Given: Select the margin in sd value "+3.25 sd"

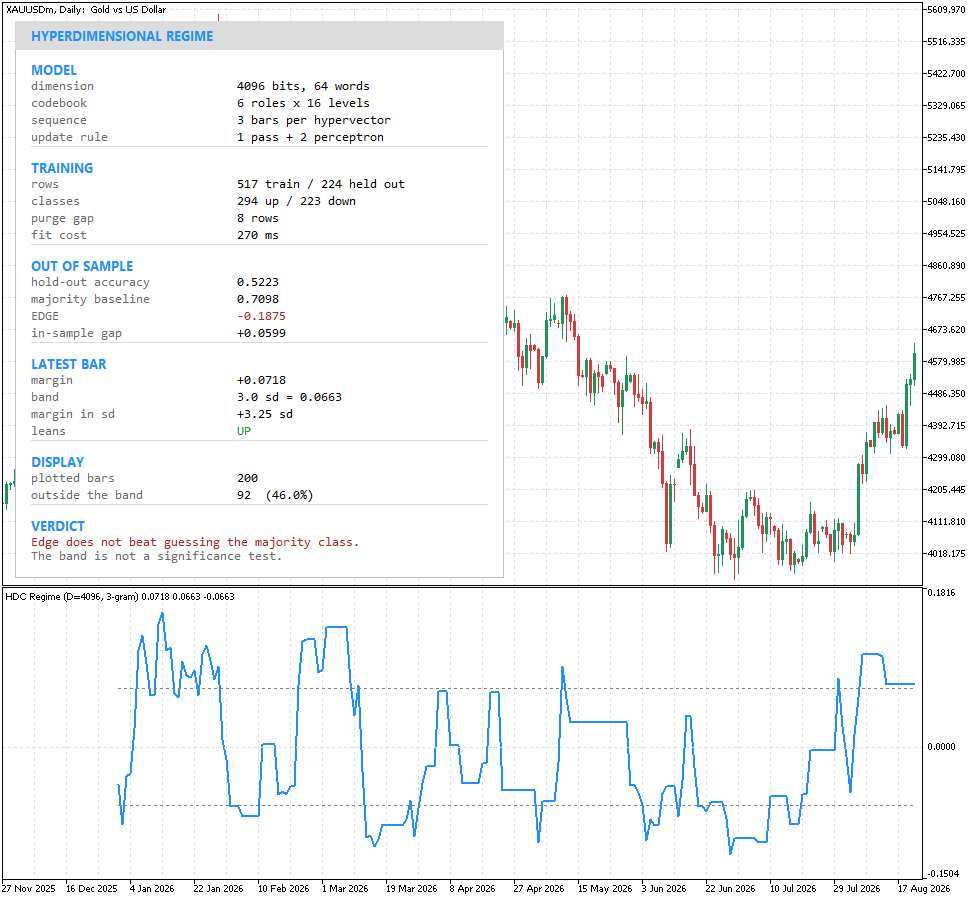Looking at the screenshot, I should pos(265,414).
